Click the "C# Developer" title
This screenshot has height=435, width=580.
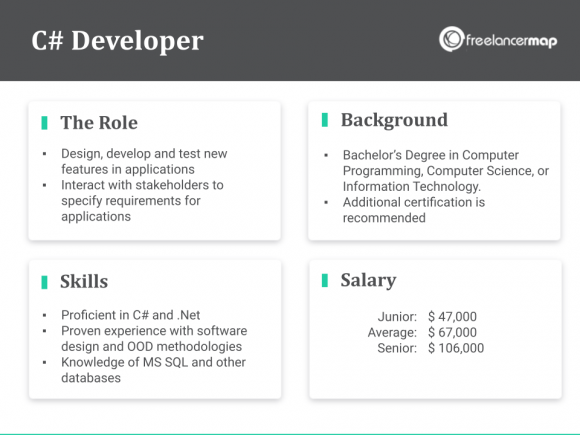point(117,40)
